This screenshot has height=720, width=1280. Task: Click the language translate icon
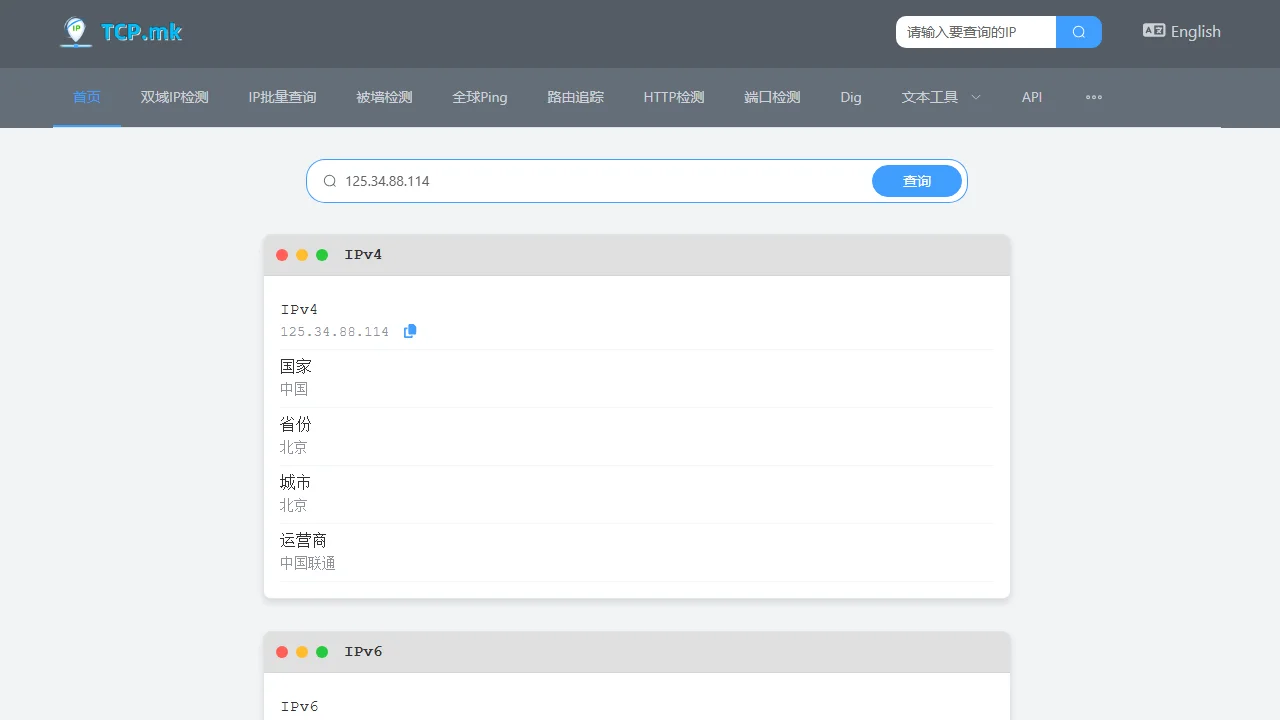tap(1153, 31)
